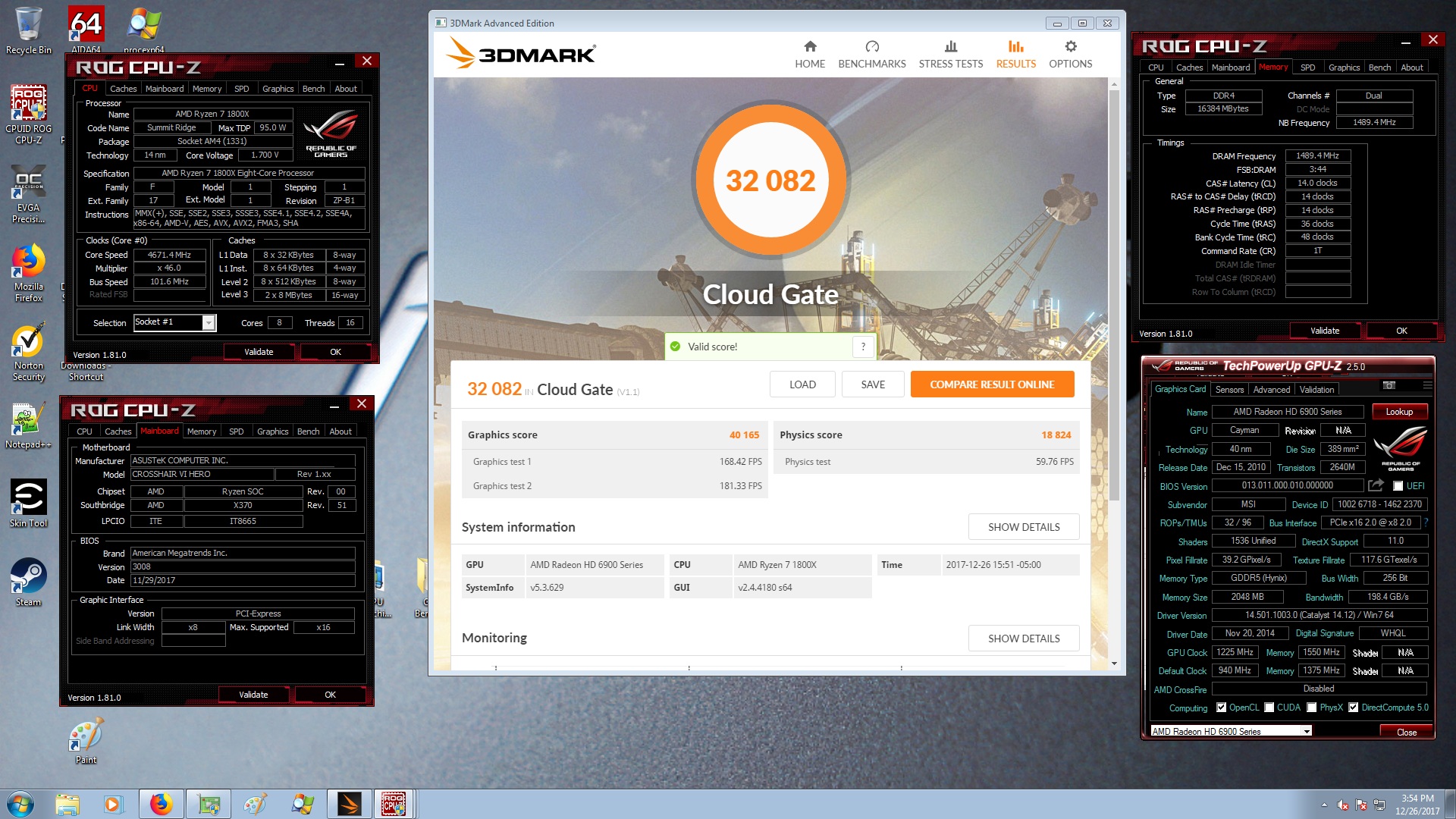The width and height of the screenshot is (1456, 819).
Task: Switch to Caches tab in top-left CPU-Z
Action: coord(123,89)
